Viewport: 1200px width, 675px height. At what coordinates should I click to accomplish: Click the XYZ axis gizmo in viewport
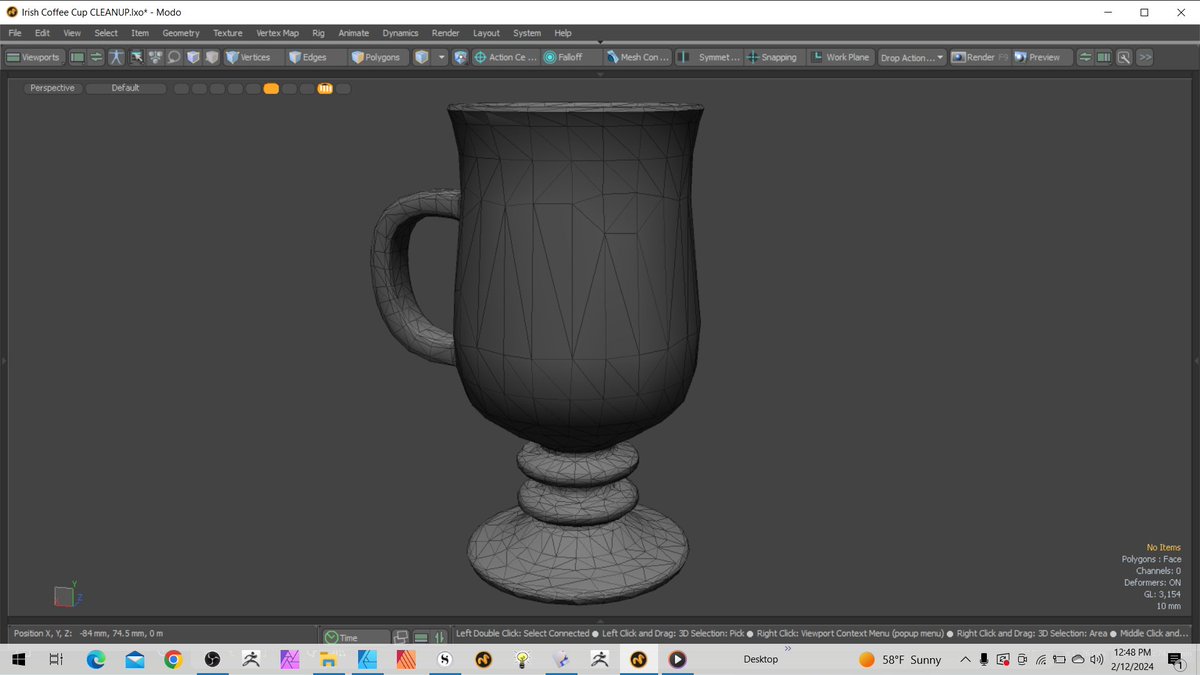(x=66, y=595)
